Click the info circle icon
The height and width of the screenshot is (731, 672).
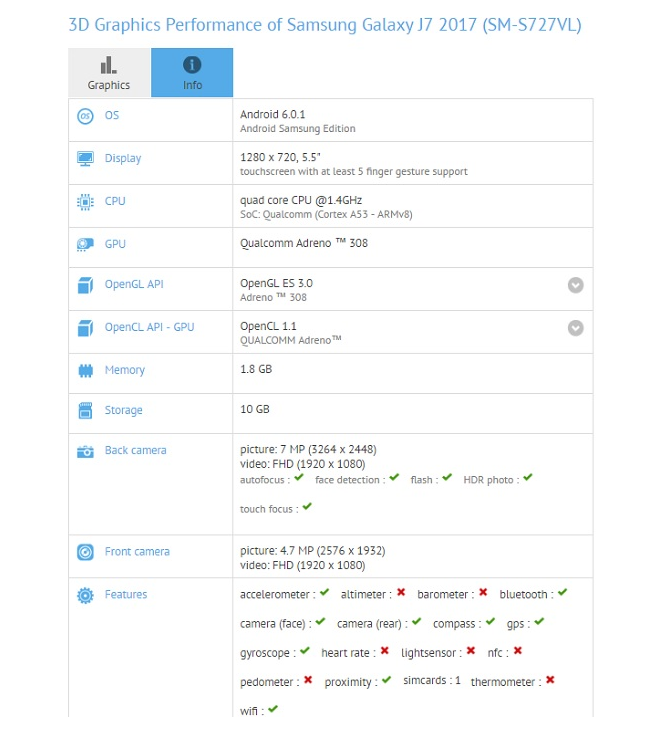(192, 64)
